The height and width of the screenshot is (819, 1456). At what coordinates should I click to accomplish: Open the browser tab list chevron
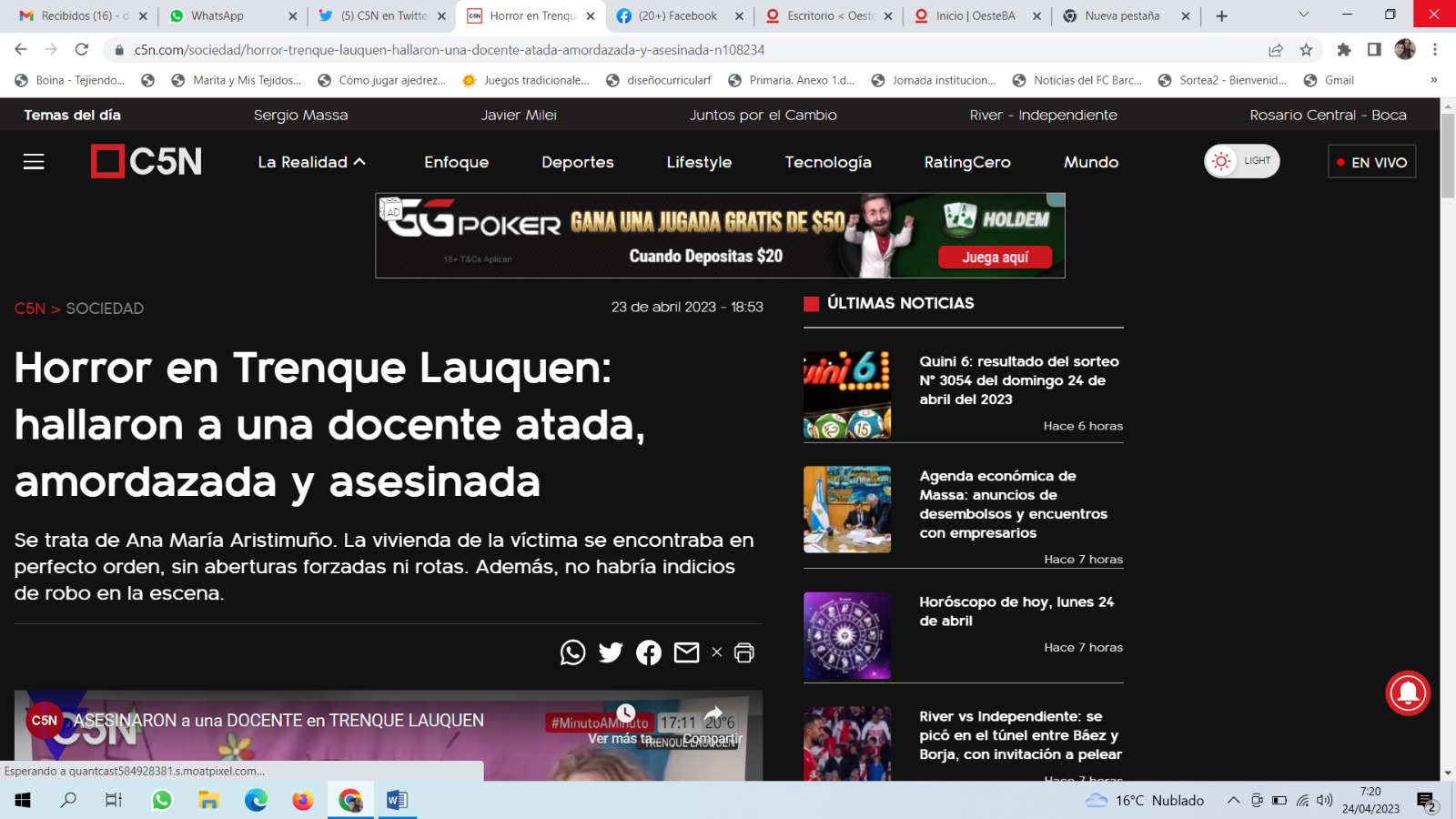(1303, 15)
